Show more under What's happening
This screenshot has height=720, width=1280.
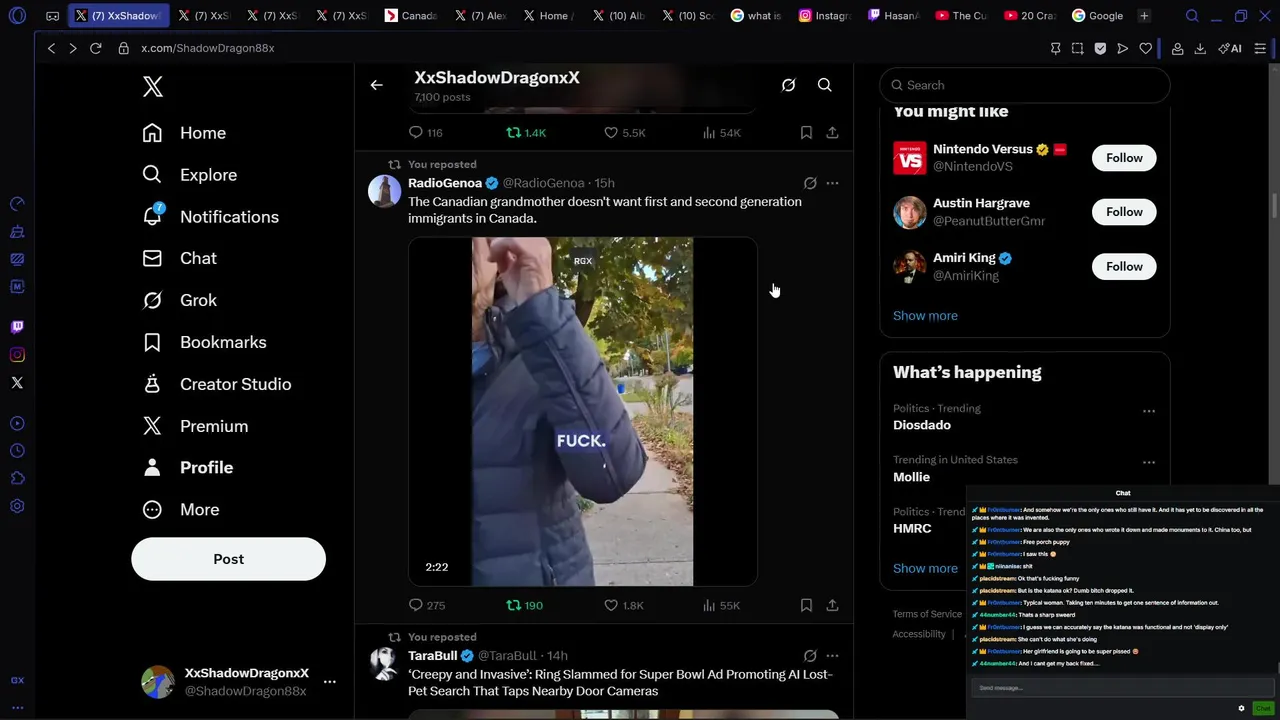coord(925,568)
